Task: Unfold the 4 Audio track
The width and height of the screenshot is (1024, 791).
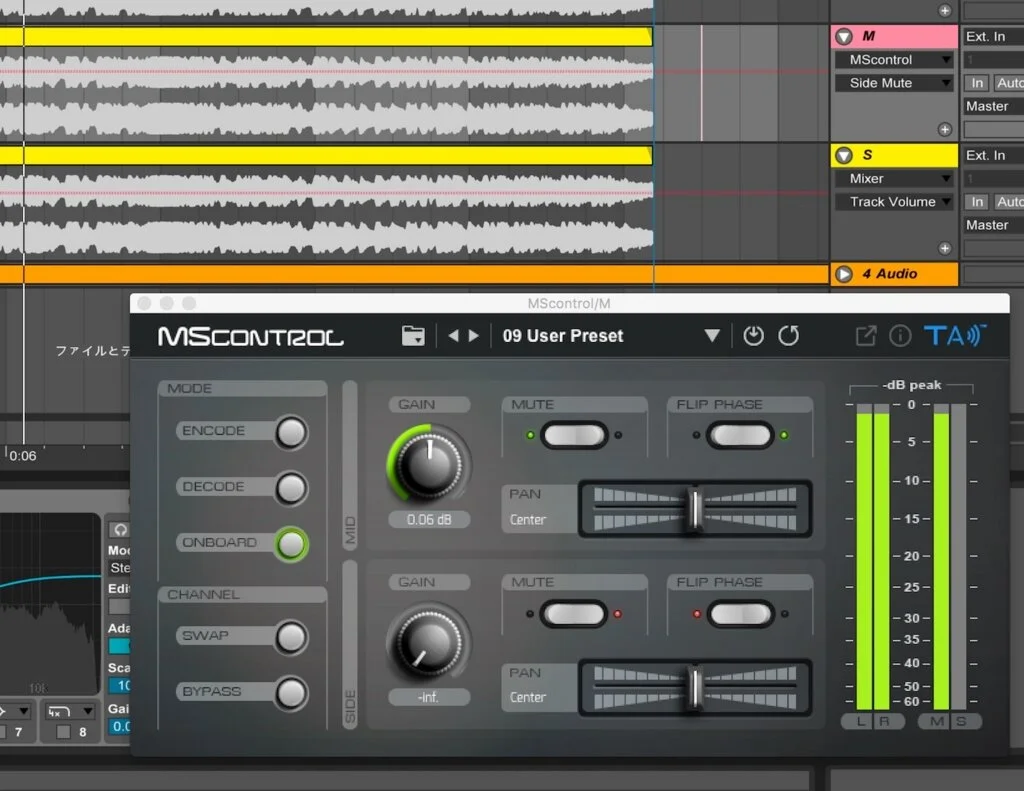Action: point(844,274)
